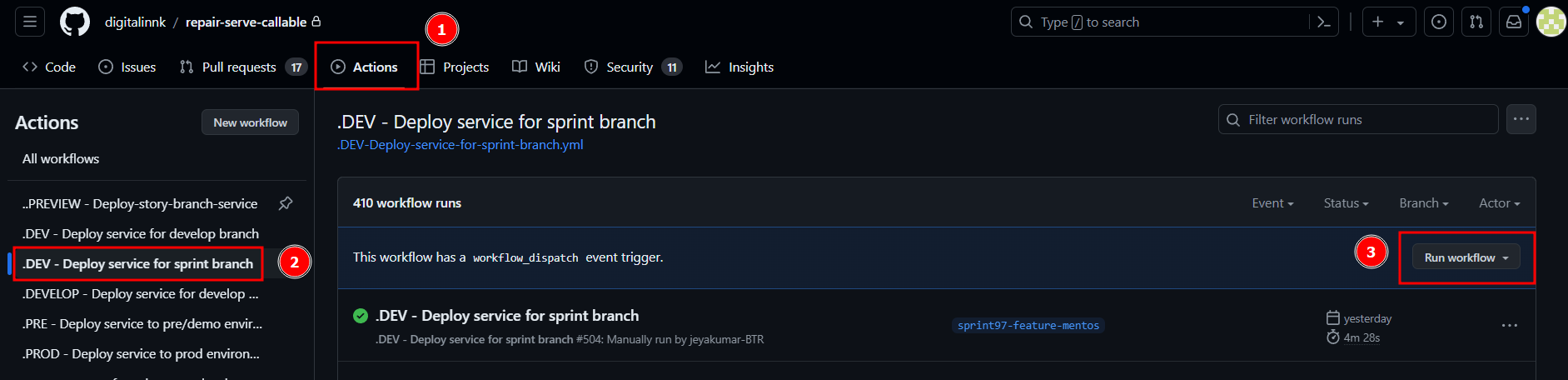
Task: Pin the PREVIEW Deploy-story-branch workflow
Action: tap(286, 203)
